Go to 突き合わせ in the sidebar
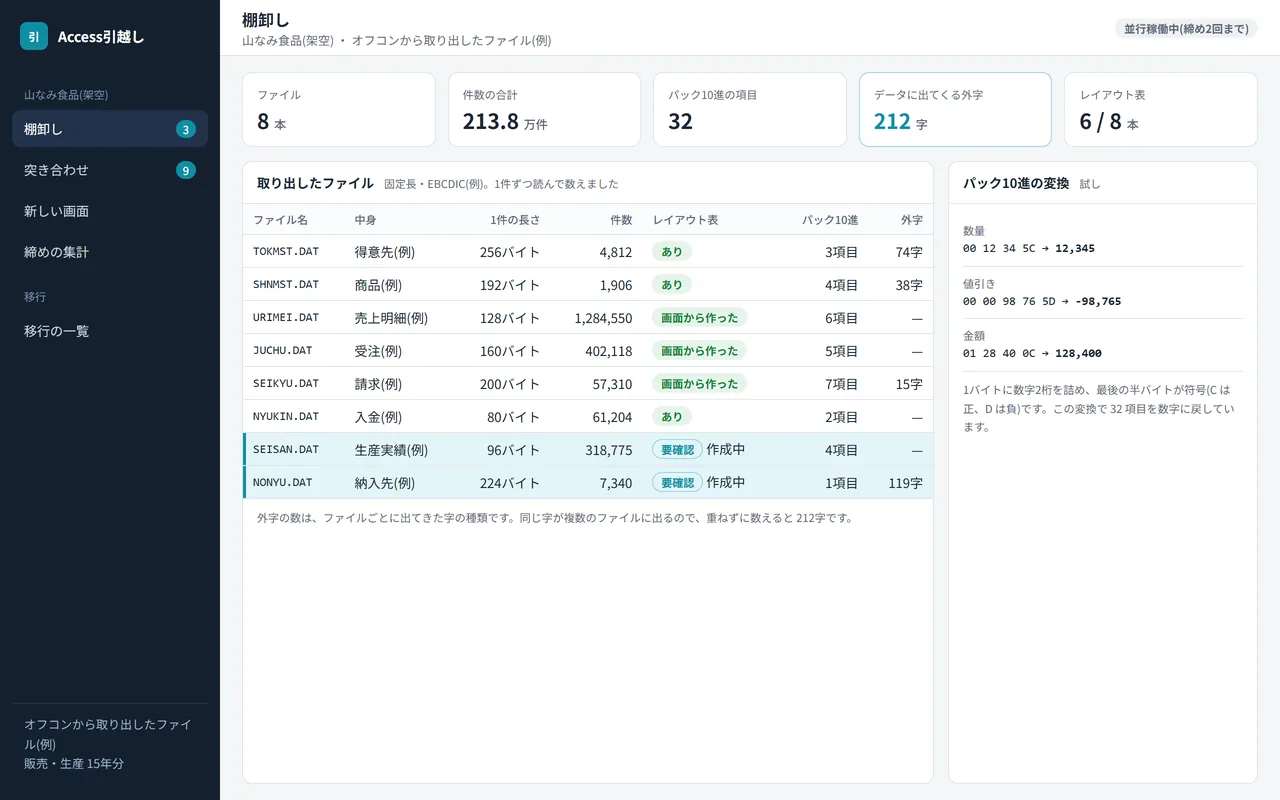1280x800 pixels. (x=110, y=170)
